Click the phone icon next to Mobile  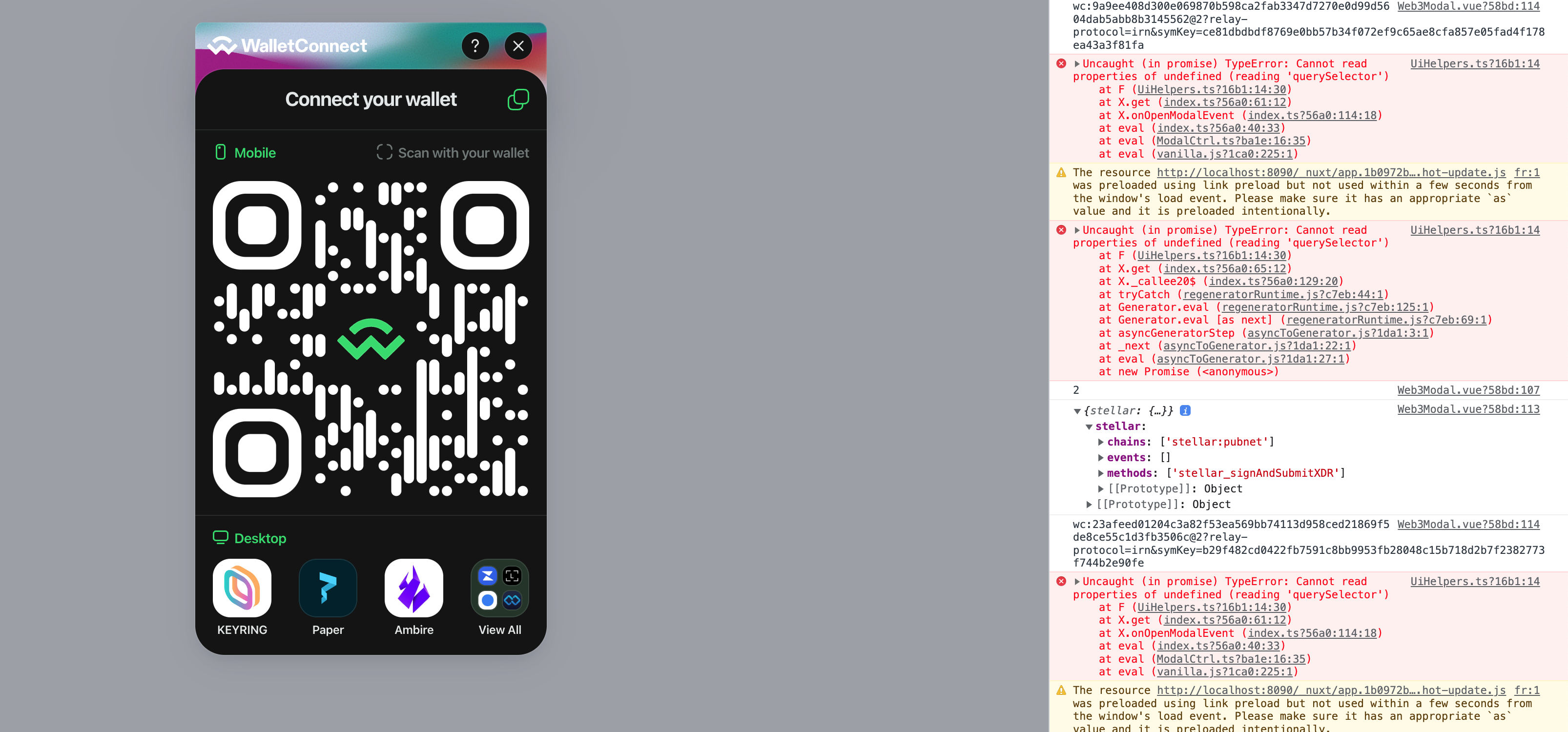(x=220, y=152)
